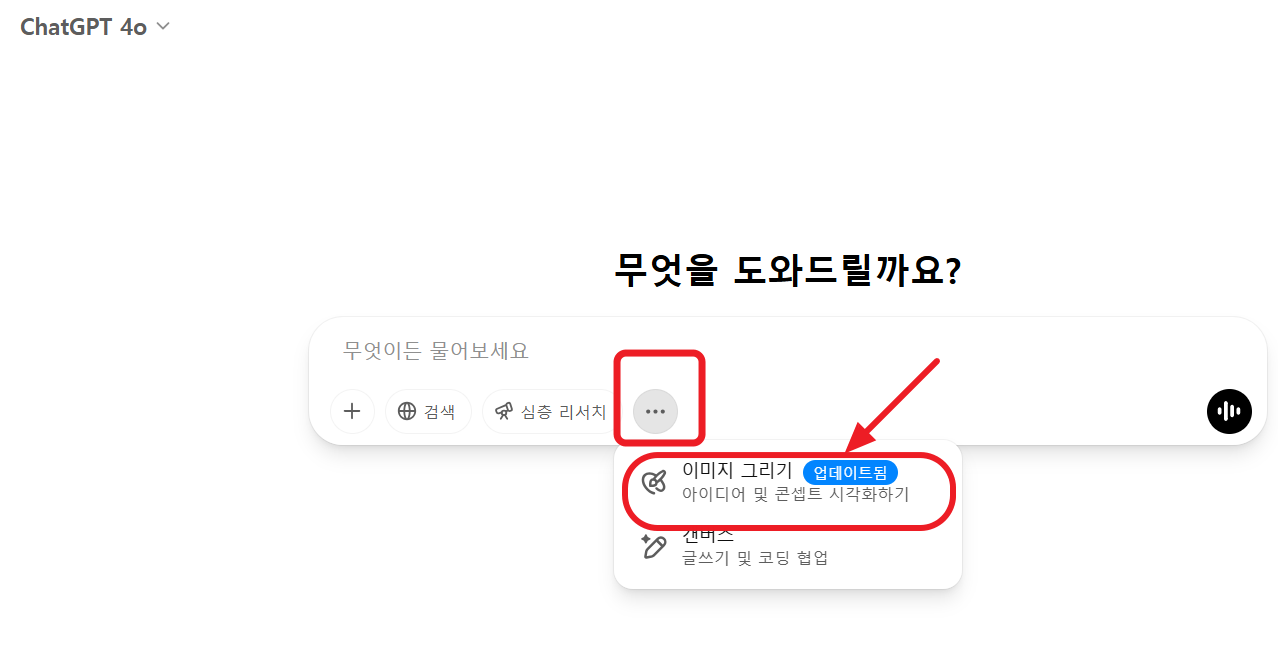Click empty composer space left of the voice button
The height and width of the screenshot is (654, 1278).
click(x=940, y=411)
